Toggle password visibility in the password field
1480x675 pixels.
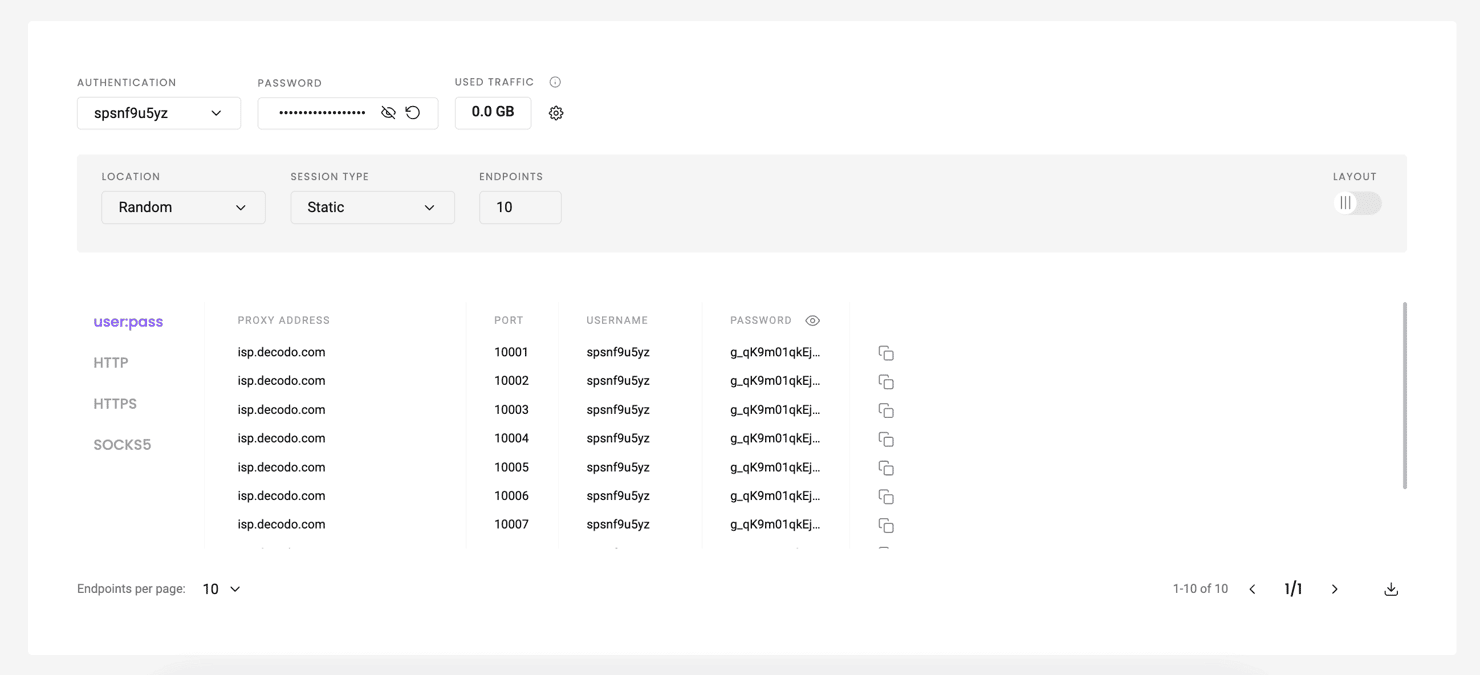(388, 113)
